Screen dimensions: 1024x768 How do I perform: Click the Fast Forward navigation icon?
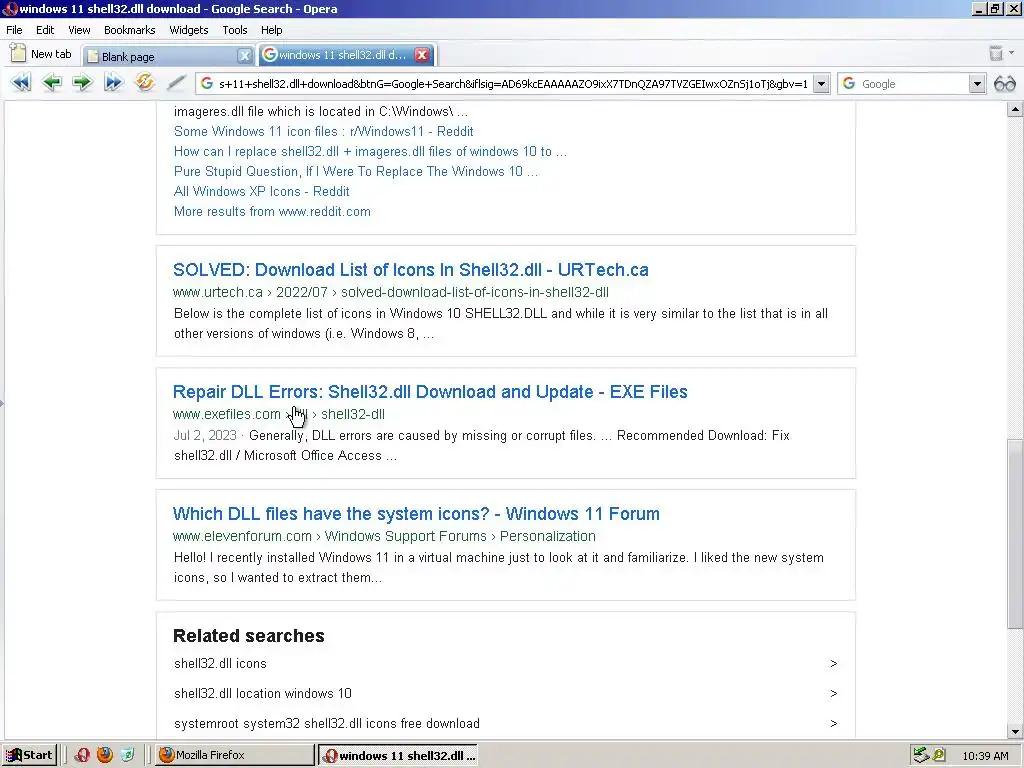(114, 83)
